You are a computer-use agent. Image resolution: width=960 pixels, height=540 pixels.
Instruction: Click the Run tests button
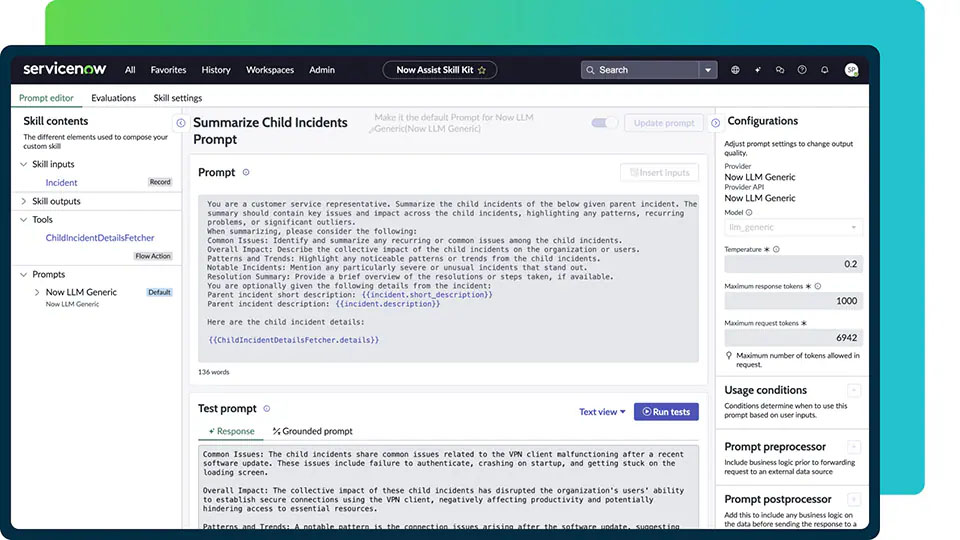(x=666, y=411)
